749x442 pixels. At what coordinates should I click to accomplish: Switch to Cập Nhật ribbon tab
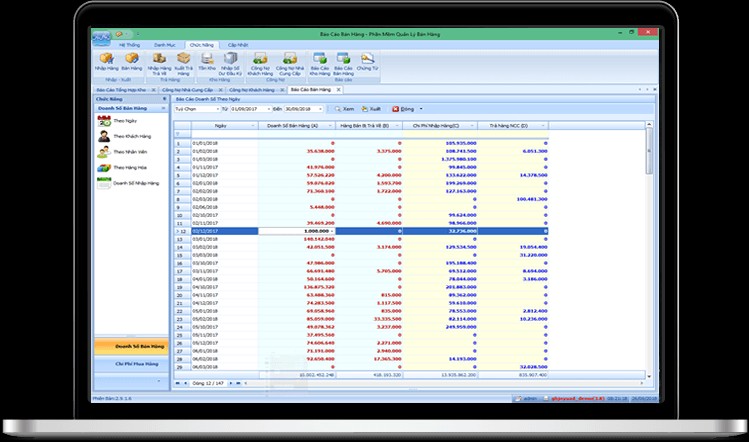coord(237,45)
